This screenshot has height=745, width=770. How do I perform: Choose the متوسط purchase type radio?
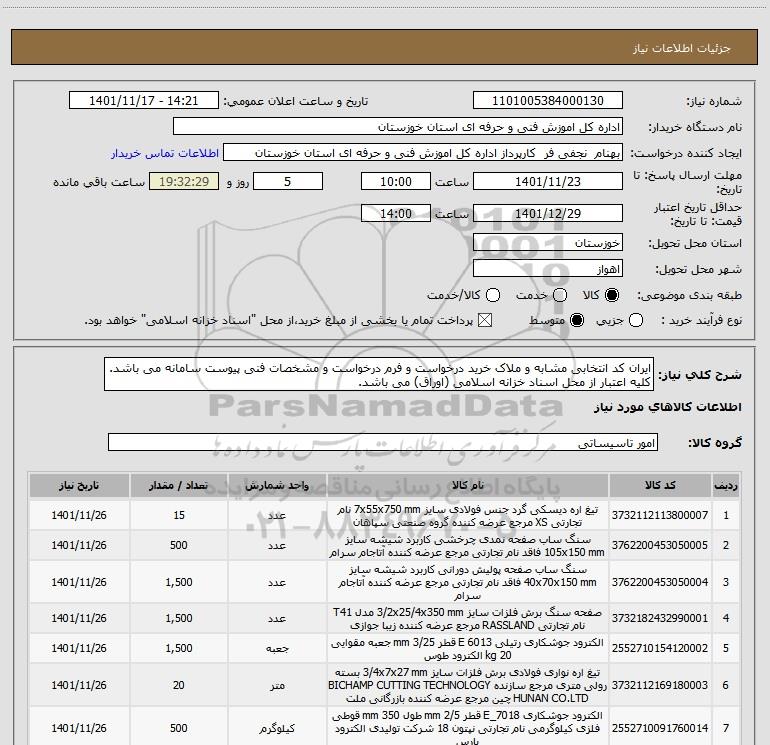[x=577, y=321]
